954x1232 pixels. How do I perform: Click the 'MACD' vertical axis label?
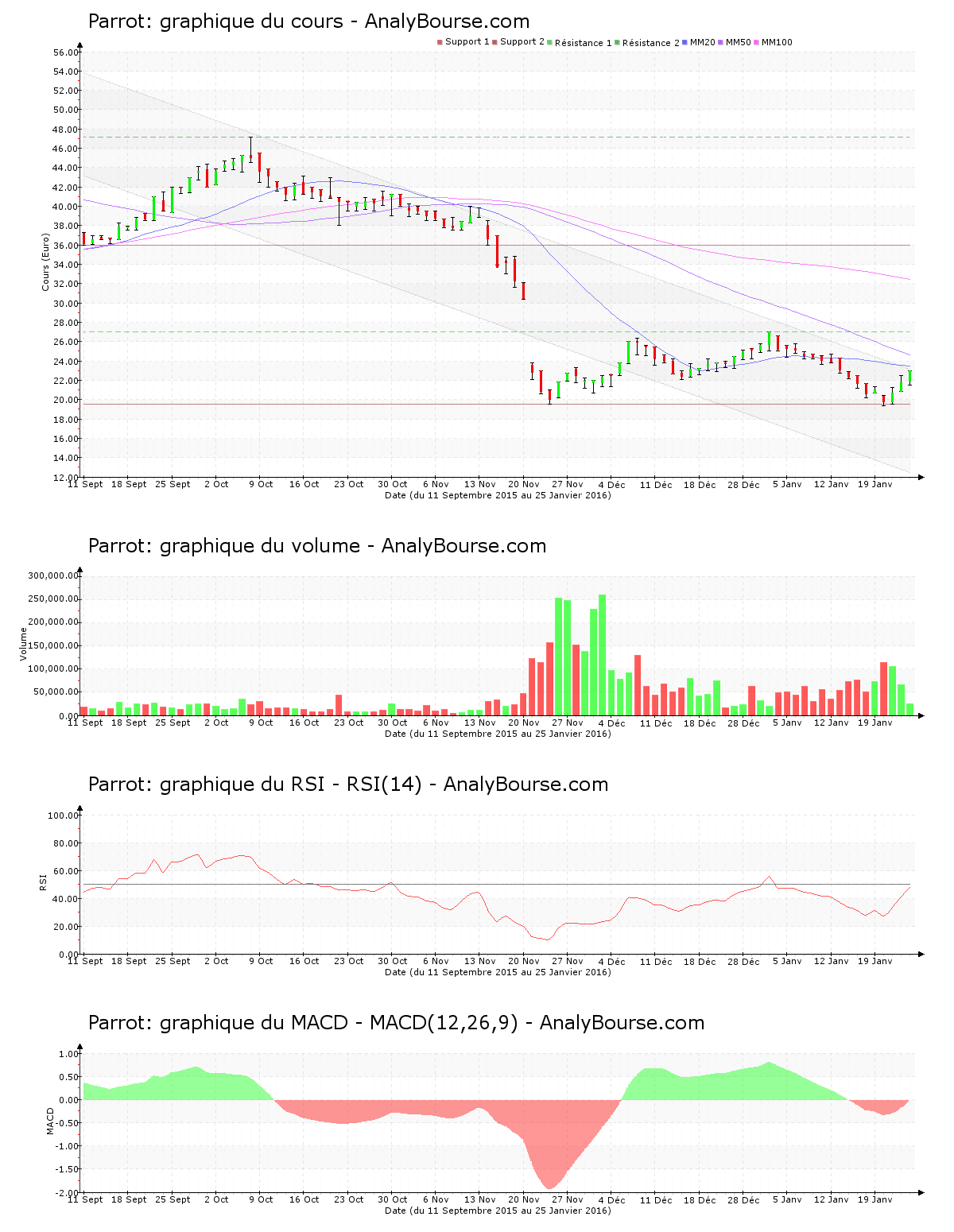(x=50, y=1121)
